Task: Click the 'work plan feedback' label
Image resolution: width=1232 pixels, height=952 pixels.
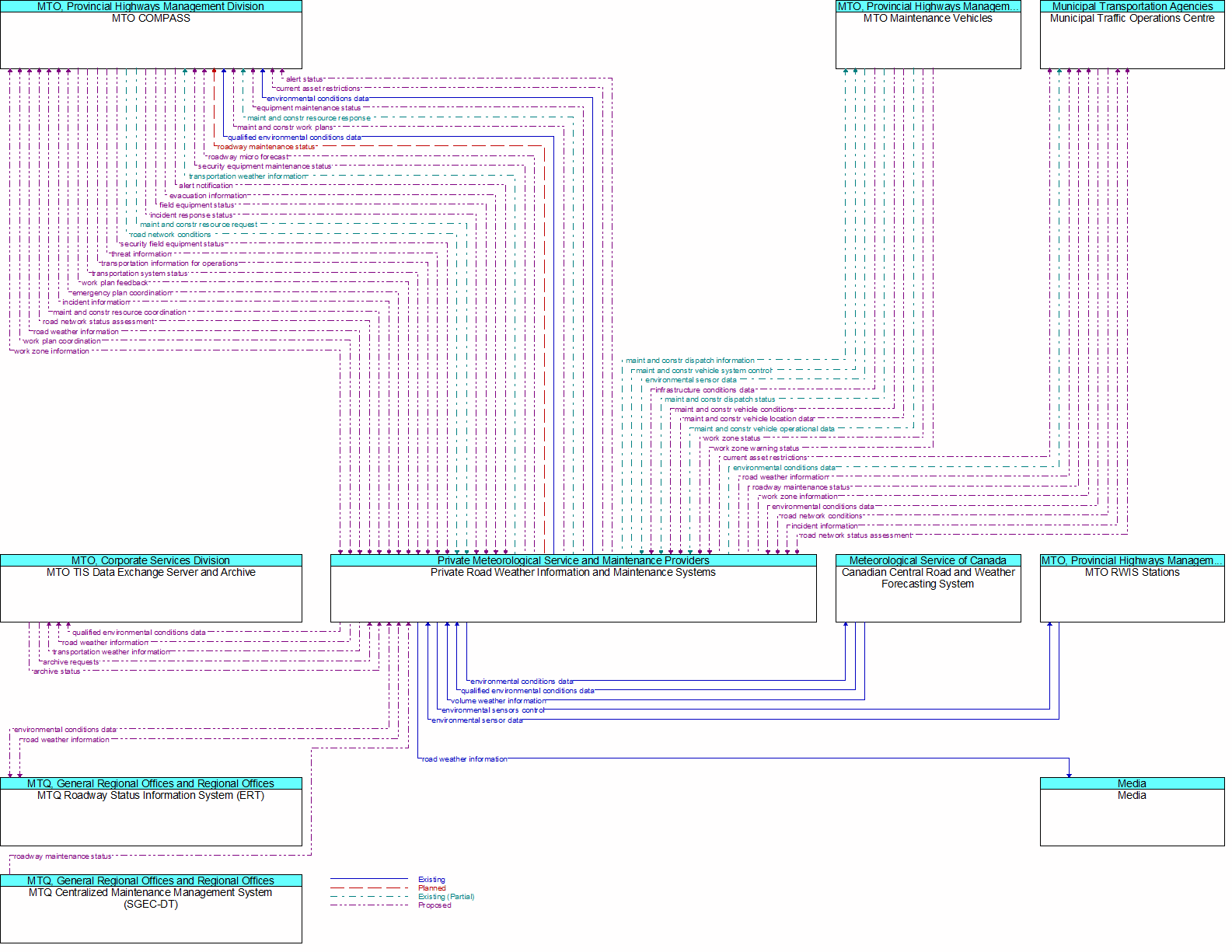Action: coord(114,283)
